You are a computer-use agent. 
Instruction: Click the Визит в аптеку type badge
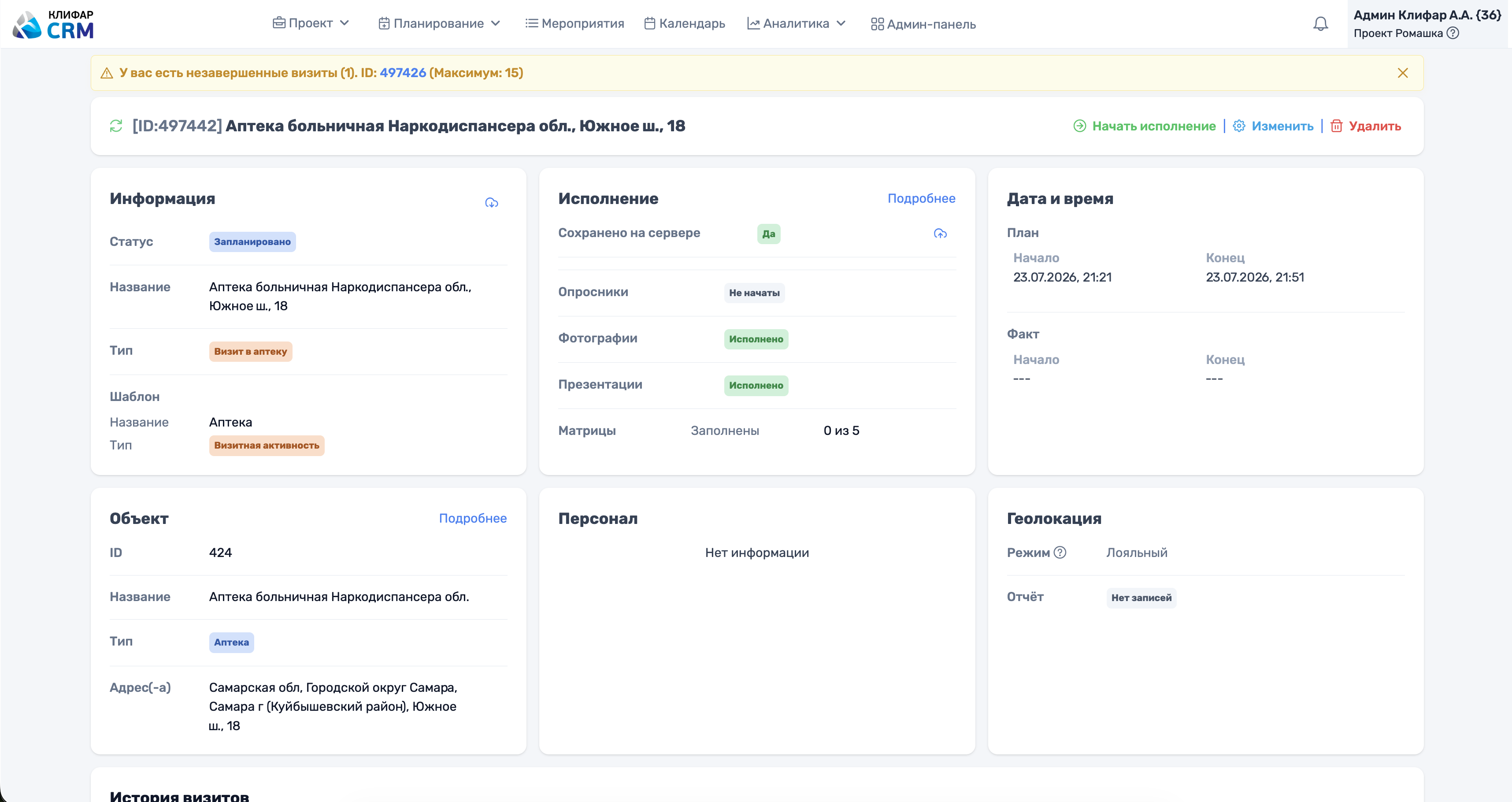coord(251,352)
